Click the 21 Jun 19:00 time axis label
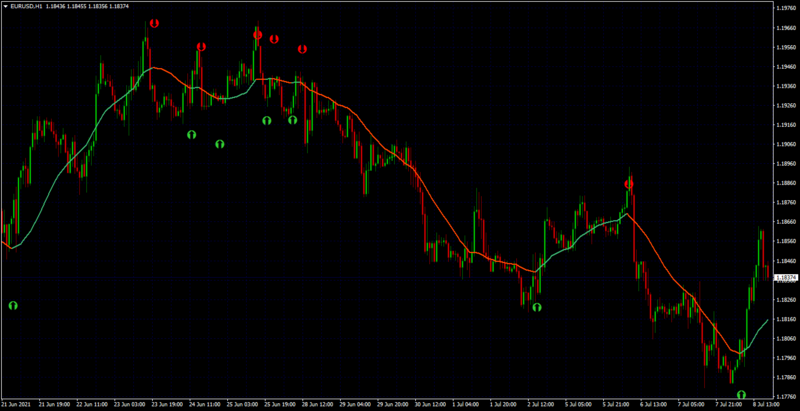This screenshot has width=800, height=411. coord(54,405)
